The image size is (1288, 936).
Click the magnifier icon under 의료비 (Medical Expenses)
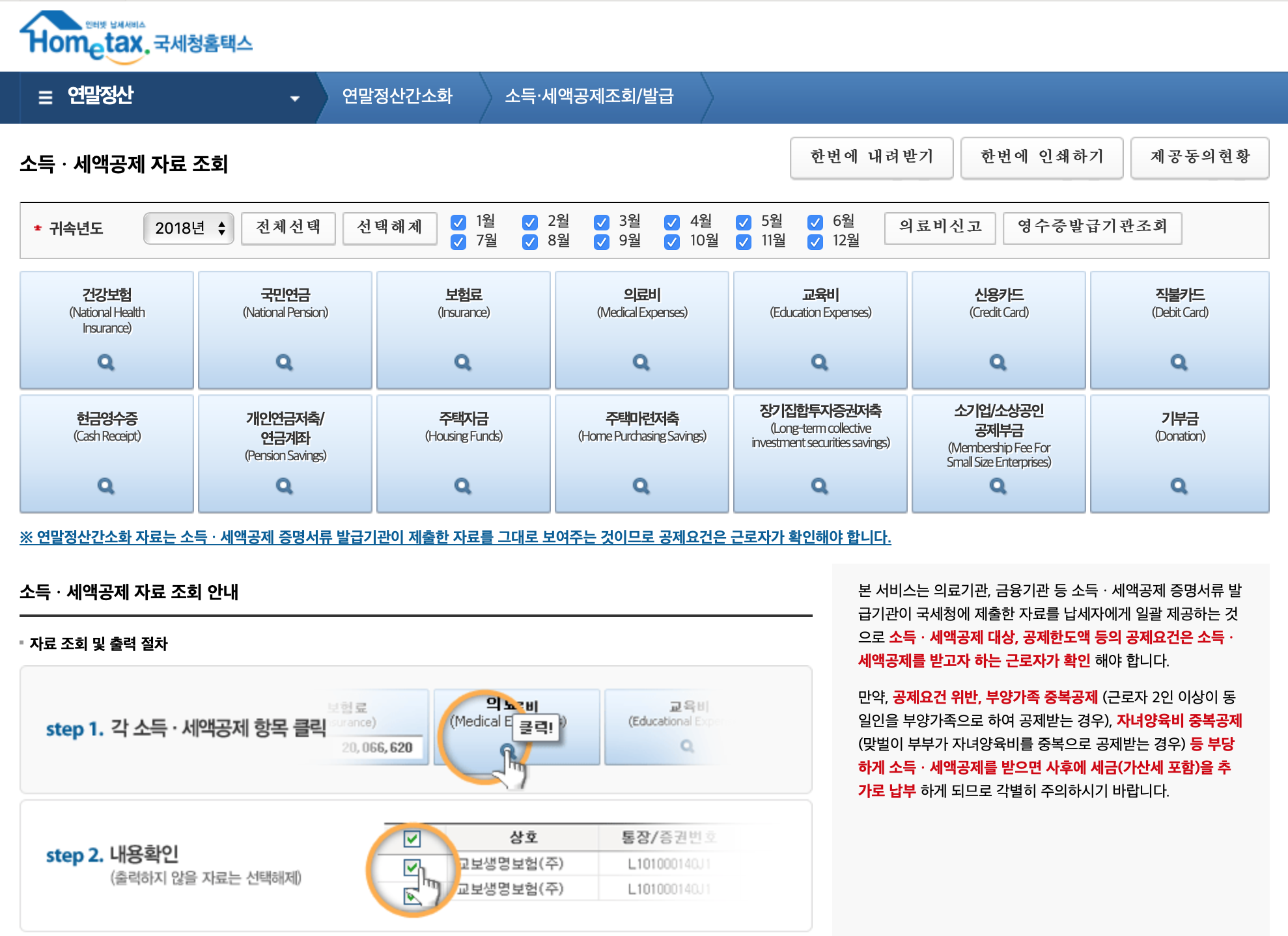[641, 362]
